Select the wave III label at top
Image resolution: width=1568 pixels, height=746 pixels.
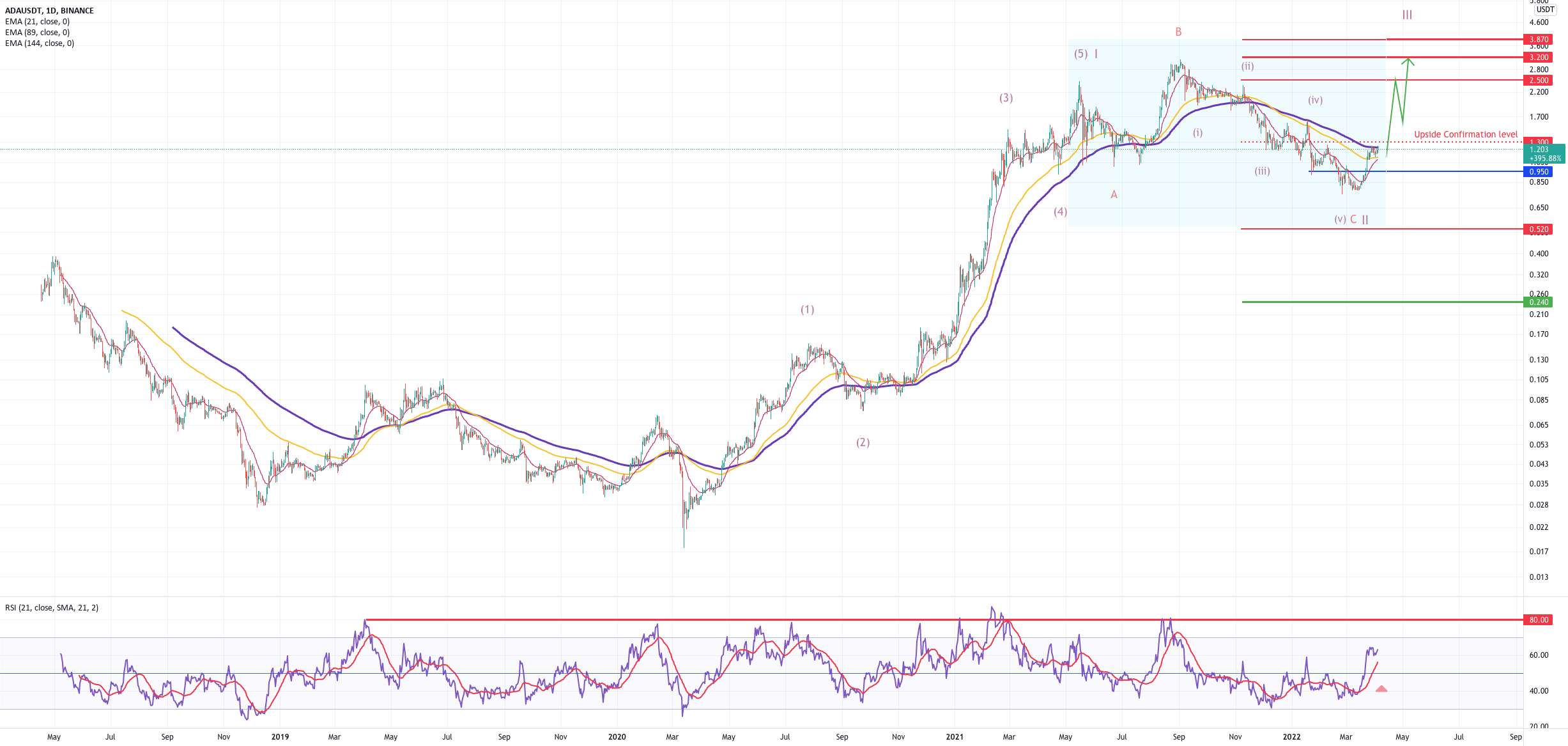pos(1407,15)
